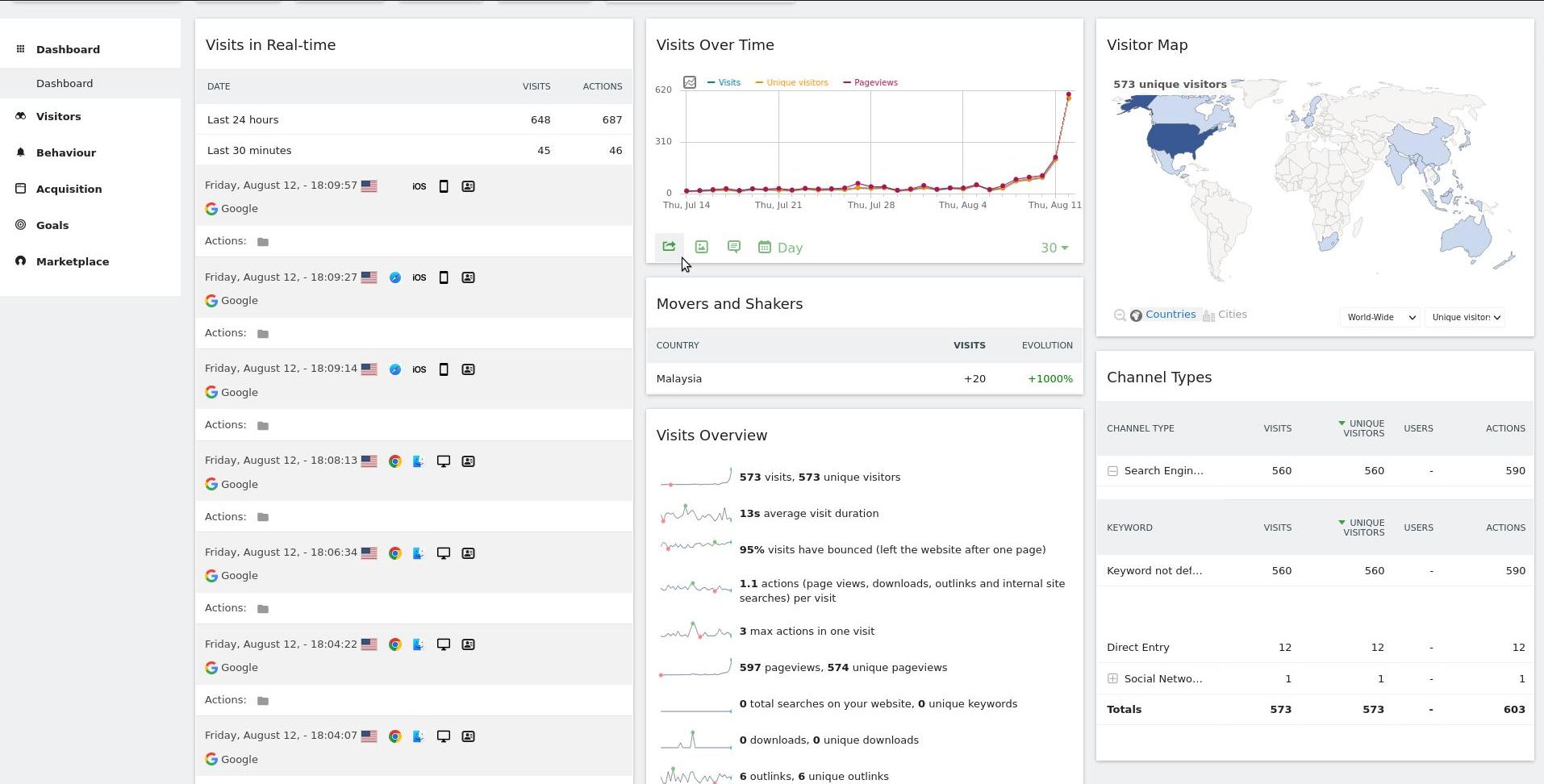
Task: Click the Visits Over Time widget title
Action: coord(715,45)
